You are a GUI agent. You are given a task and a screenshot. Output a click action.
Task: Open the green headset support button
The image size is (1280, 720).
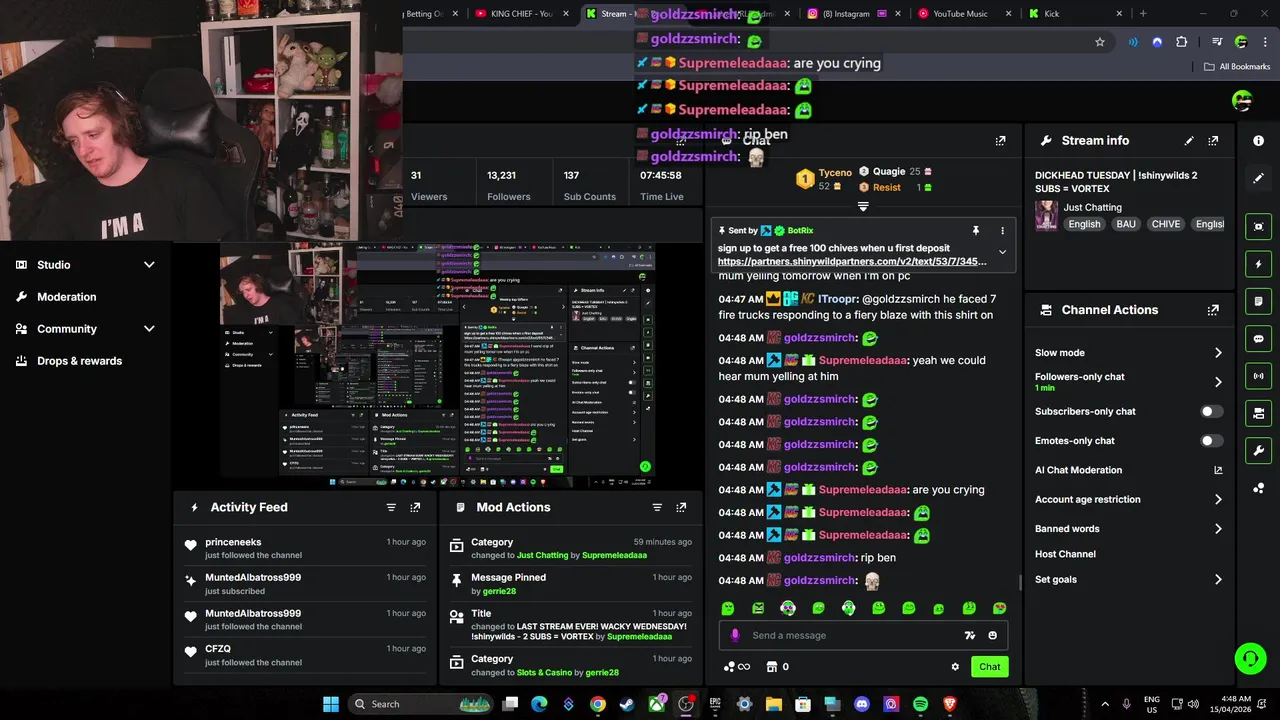(1250, 658)
